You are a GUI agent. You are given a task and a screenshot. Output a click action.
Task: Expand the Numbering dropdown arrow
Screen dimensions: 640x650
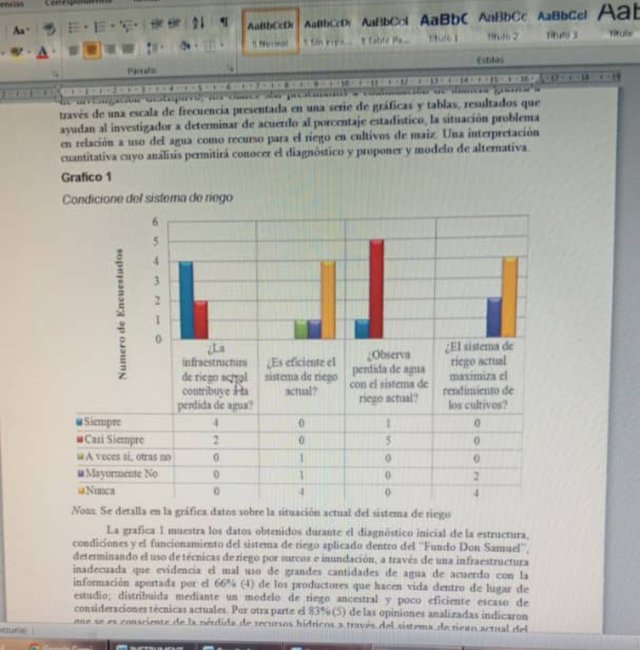pos(112,27)
